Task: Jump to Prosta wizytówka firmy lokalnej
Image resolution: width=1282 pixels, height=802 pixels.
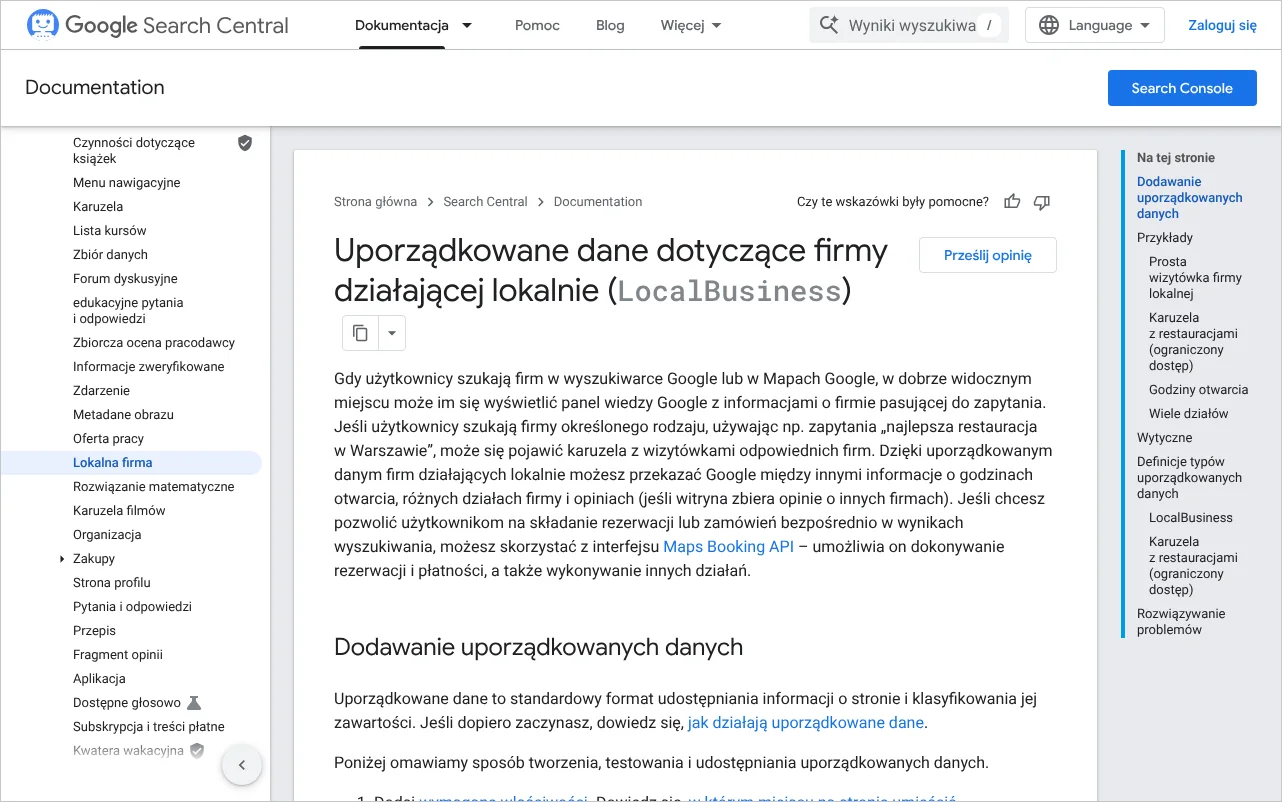Action: pos(1195,278)
